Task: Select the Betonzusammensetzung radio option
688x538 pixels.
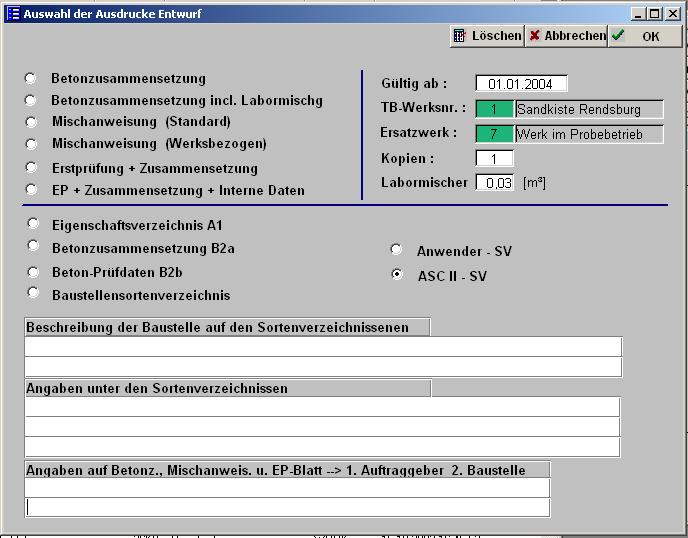Action: coord(31,78)
